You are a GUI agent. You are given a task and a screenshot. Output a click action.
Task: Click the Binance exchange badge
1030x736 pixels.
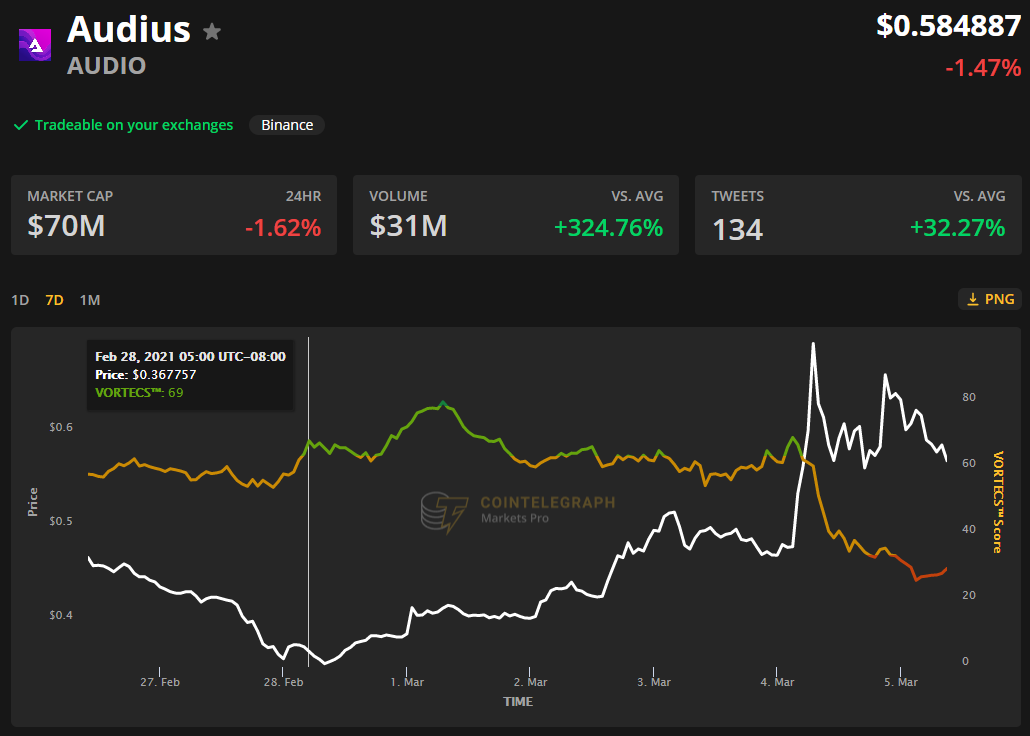(287, 125)
